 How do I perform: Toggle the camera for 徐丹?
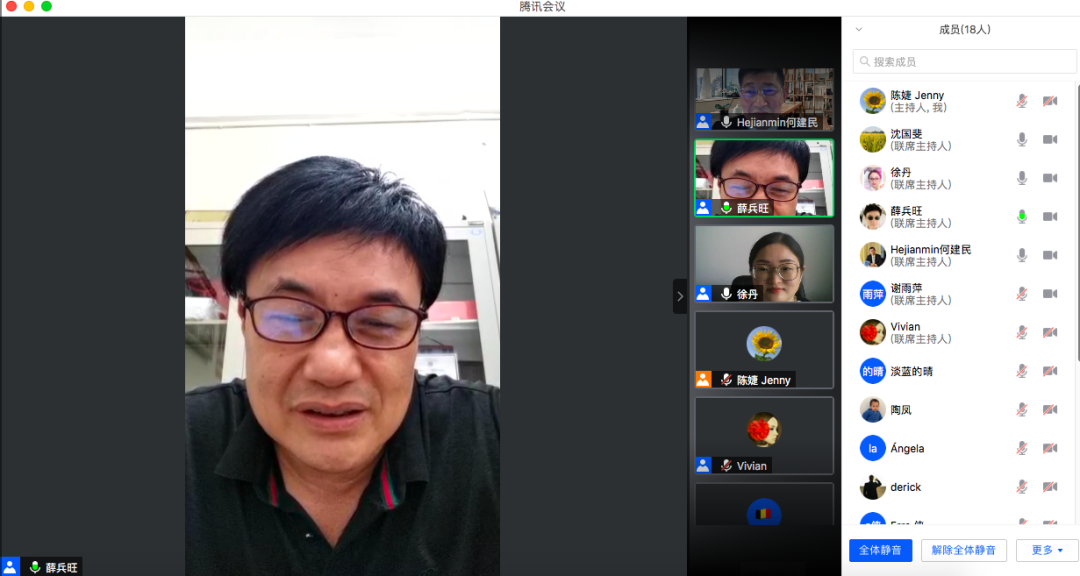click(1050, 178)
